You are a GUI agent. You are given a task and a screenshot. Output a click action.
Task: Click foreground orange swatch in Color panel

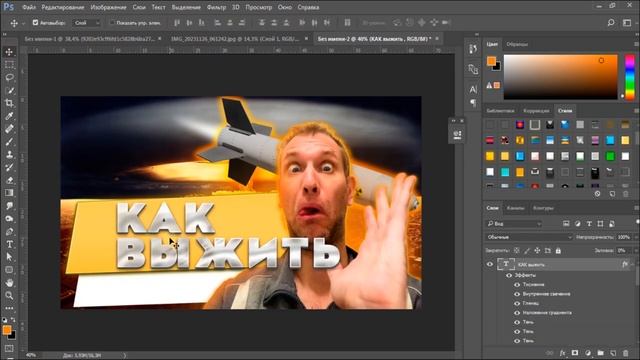(x=491, y=61)
